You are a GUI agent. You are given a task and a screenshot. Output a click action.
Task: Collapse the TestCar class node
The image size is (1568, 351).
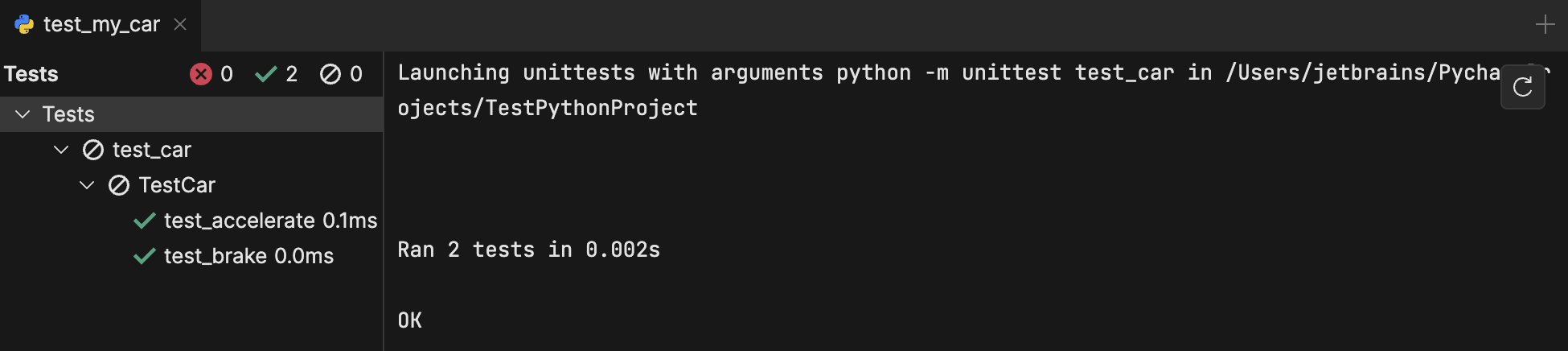(87, 185)
